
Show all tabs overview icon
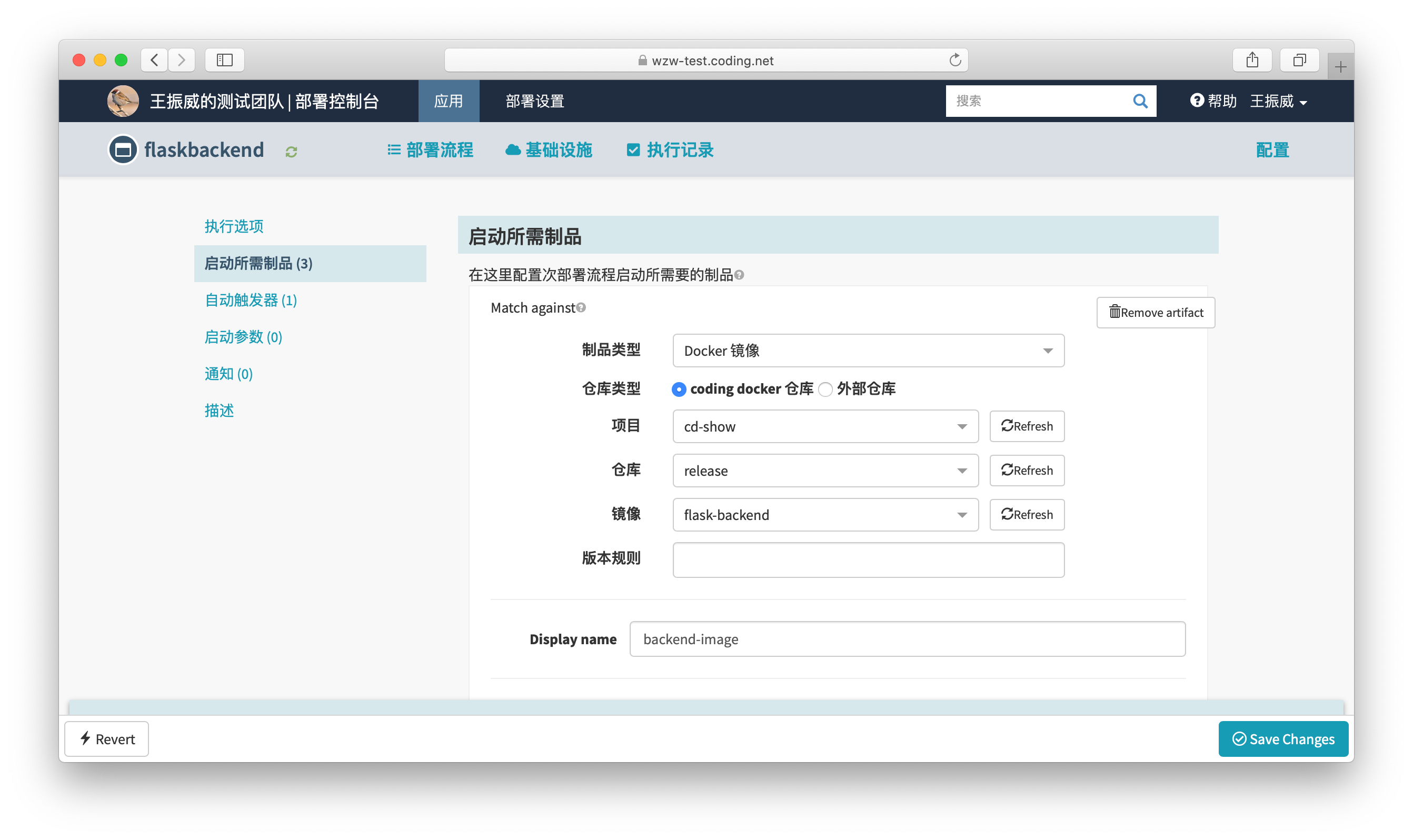coord(1300,60)
